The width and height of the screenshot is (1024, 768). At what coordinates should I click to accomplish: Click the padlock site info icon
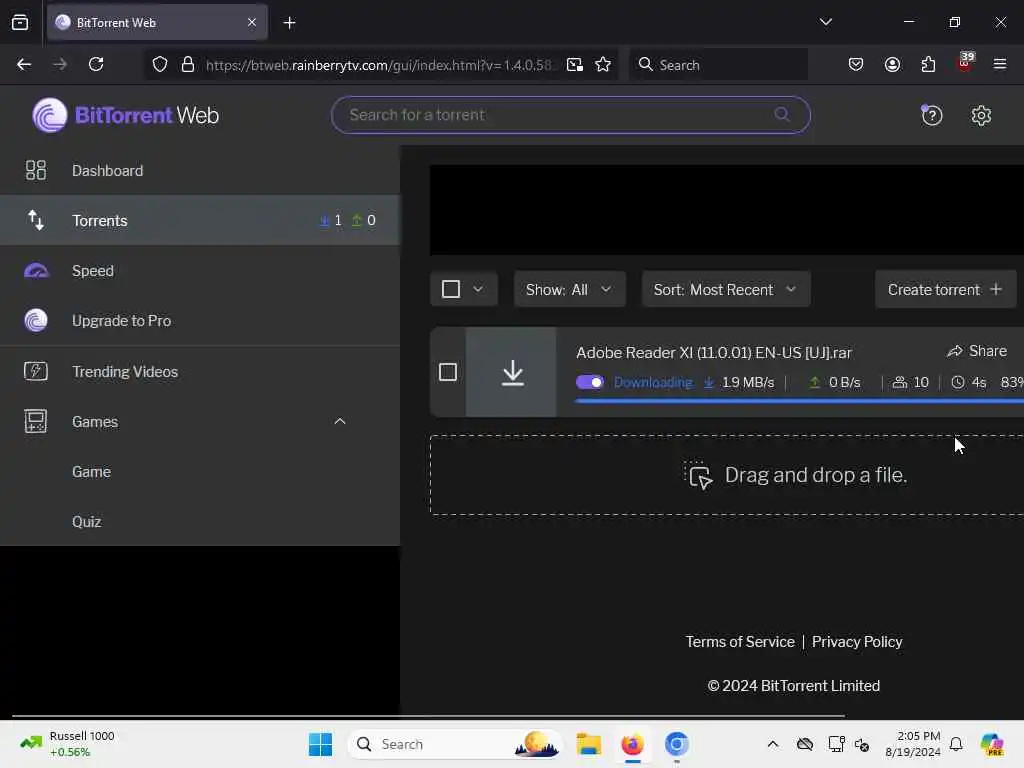(188, 65)
